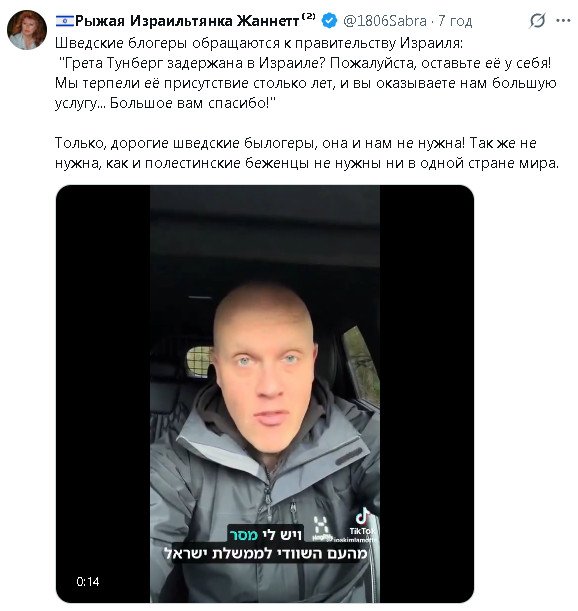This screenshot has width=578, height=611.
Task: Click the subtitle line 'מהעם השוודי לממשלת ישראל'
Action: tap(266, 553)
